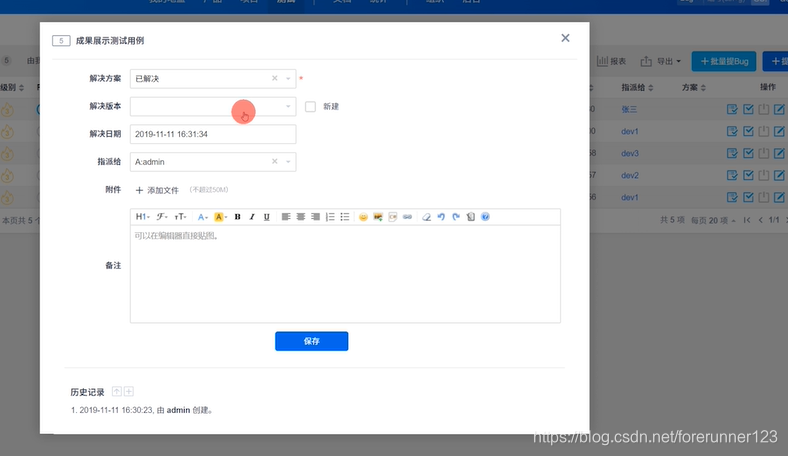Undo the last editor action
Viewport: 788px width, 456px height.
[441, 217]
